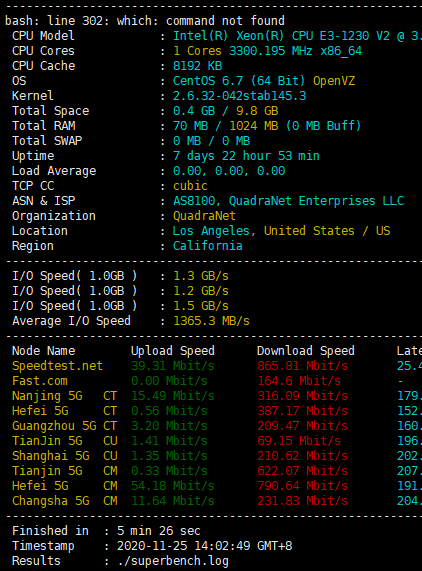Image resolution: width=422 pixels, height=571 pixels.
Task: Click the Fast.com node name
Action: (40, 381)
